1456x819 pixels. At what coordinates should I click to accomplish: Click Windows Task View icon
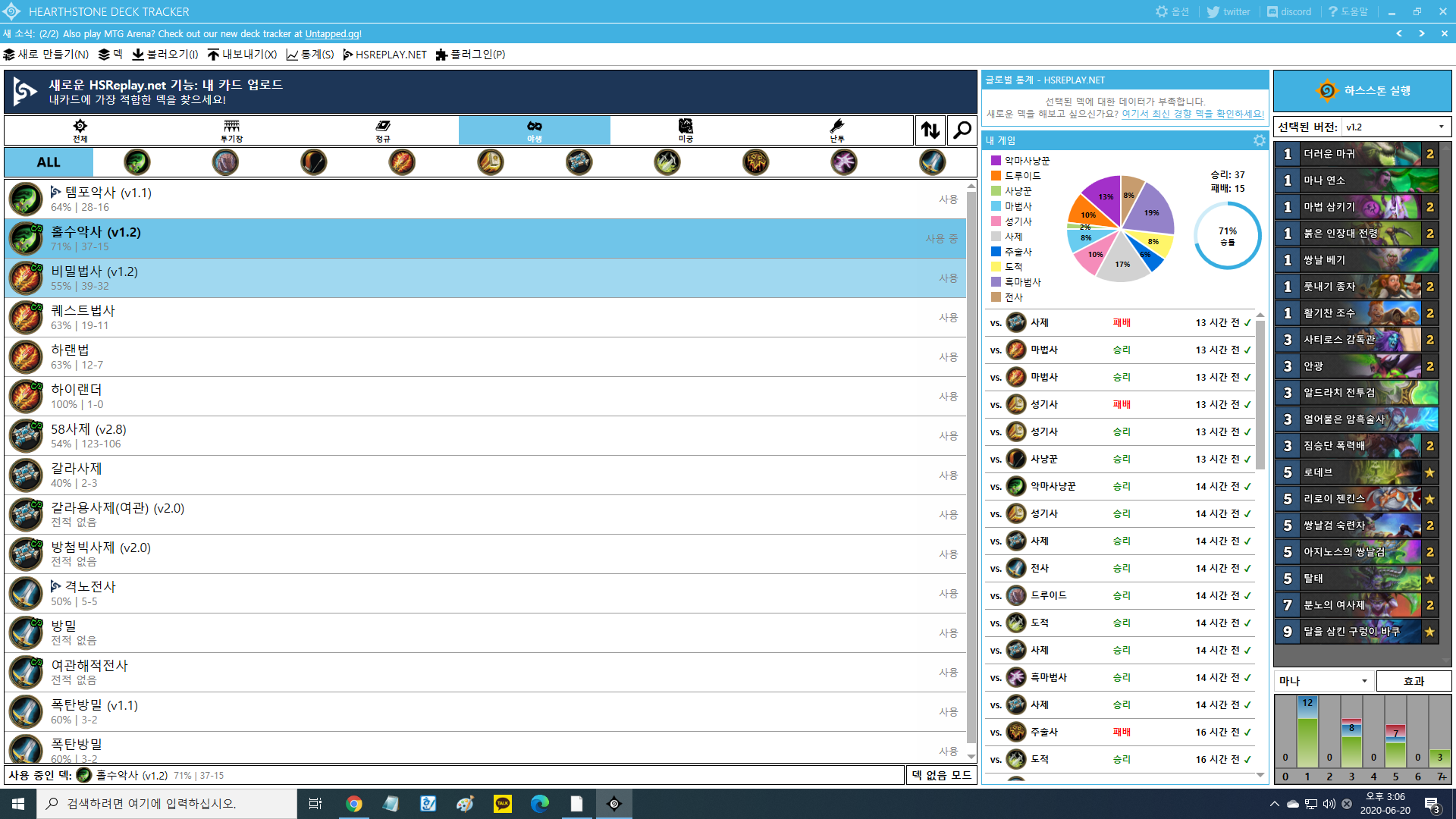[x=315, y=804]
